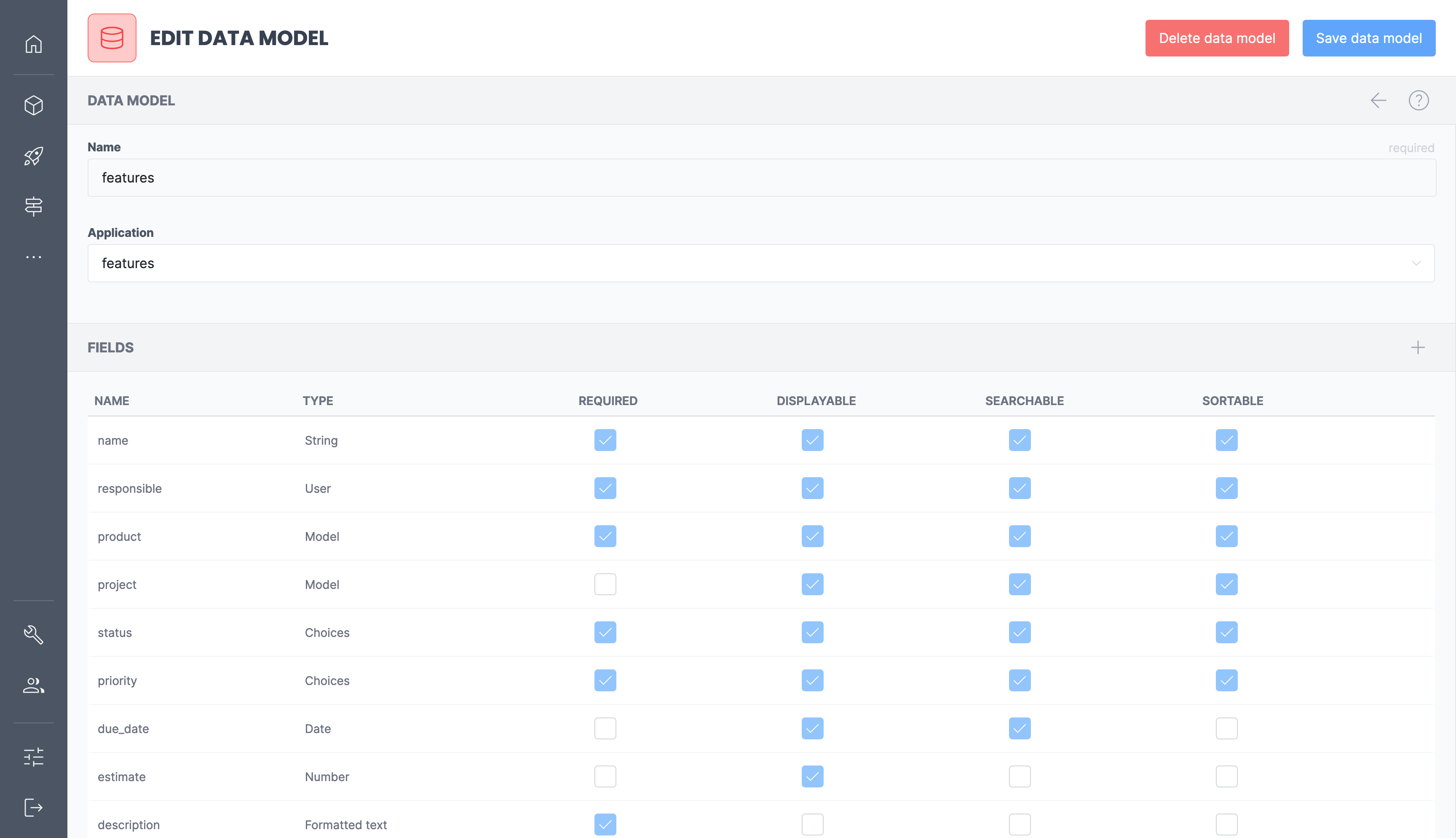Click the rocket icon in sidebar
This screenshot has height=838, width=1456.
point(33,156)
